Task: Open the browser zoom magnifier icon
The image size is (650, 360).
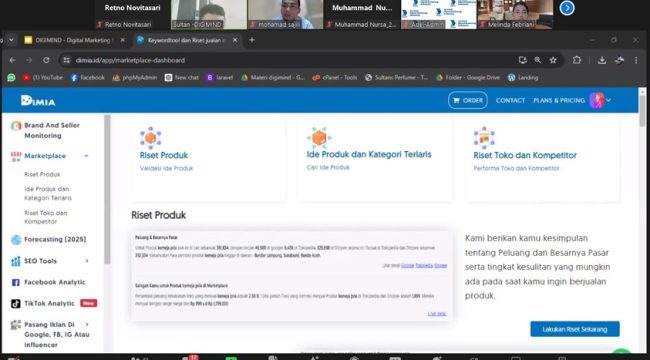Action: [x=538, y=60]
